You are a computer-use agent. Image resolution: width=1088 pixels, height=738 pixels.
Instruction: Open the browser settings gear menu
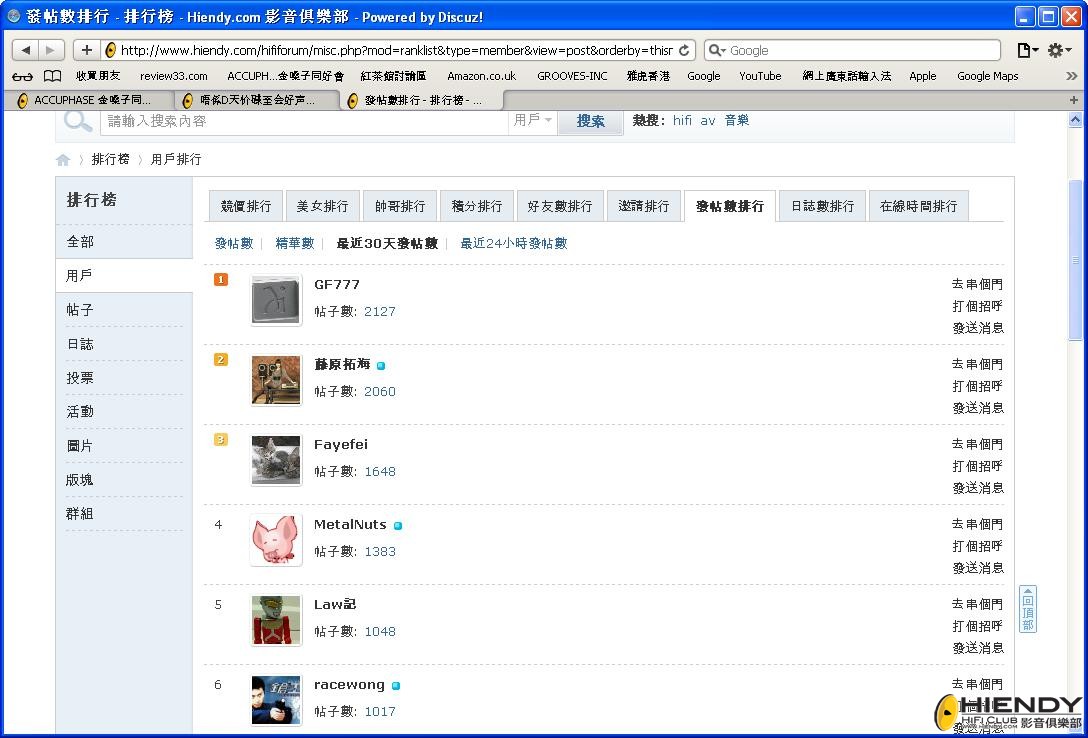pos(1060,50)
